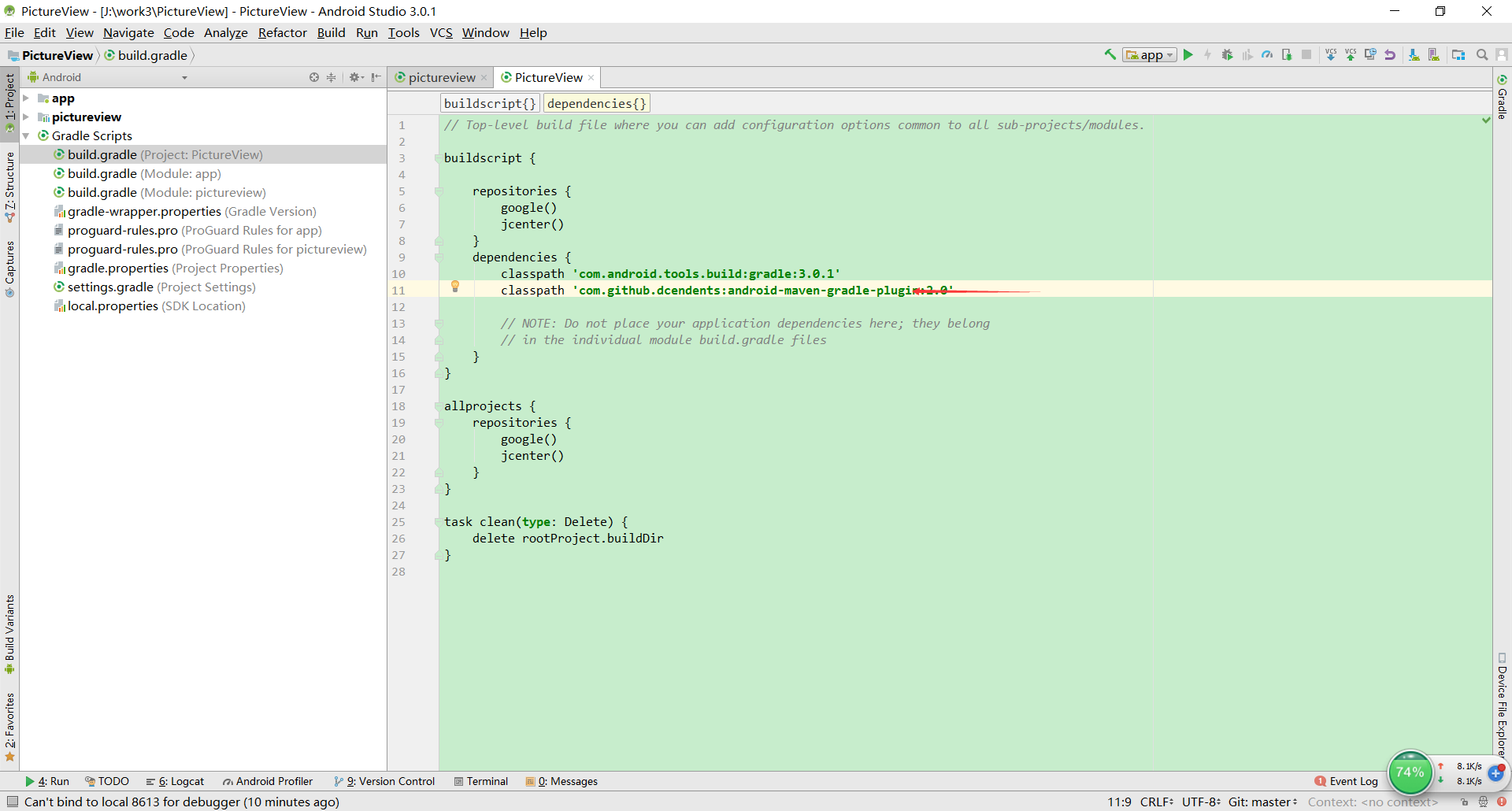Screen dimensions: 1512x811
Task: Open the Terminal tool window
Action: 481,781
